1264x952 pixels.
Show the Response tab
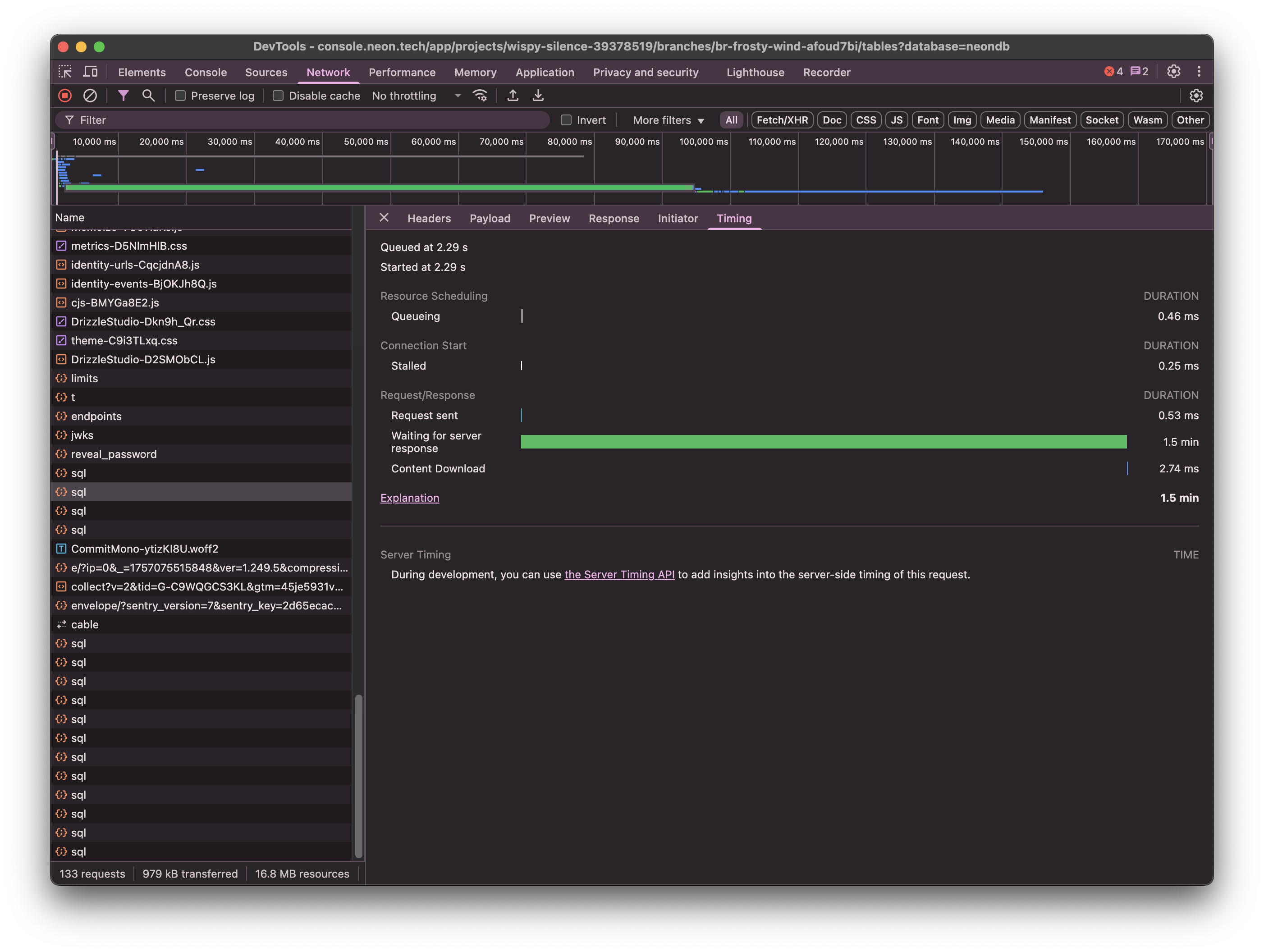tap(614, 218)
